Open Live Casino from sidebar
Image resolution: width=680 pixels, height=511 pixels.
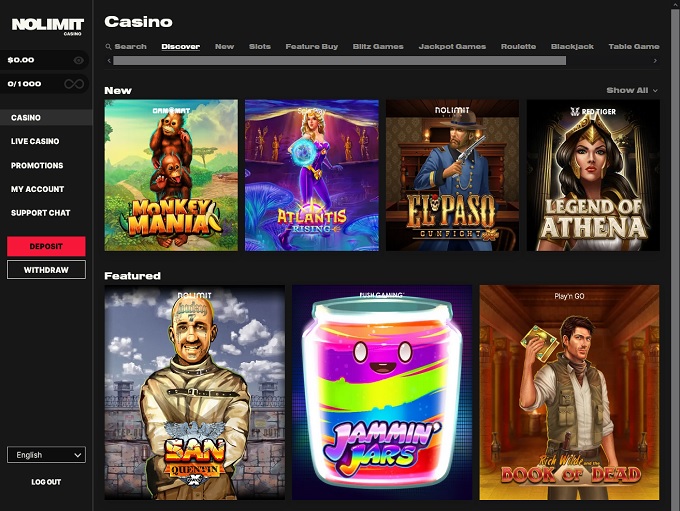tap(35, 141)
